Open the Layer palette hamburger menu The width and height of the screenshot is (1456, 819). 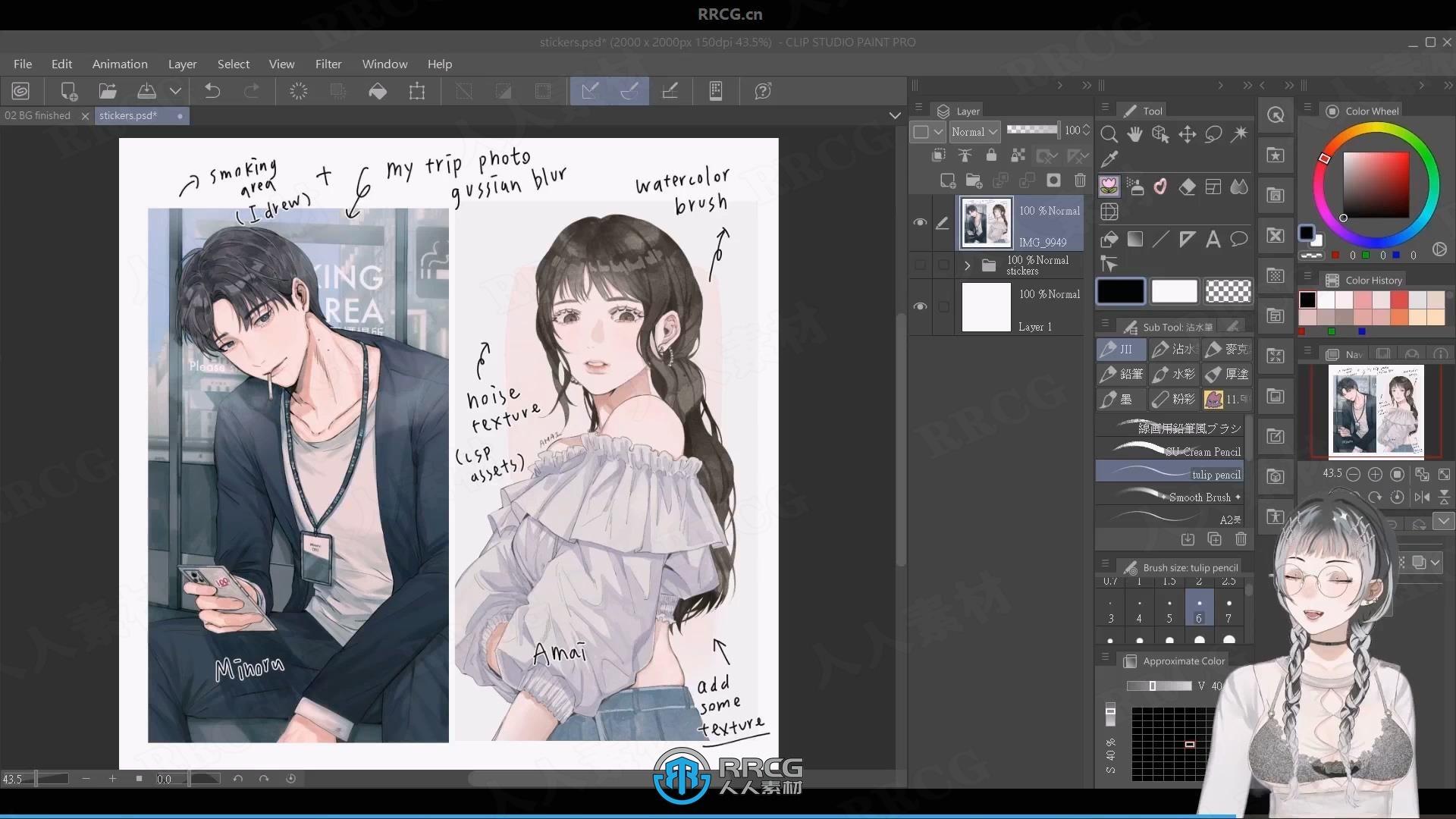918,108
